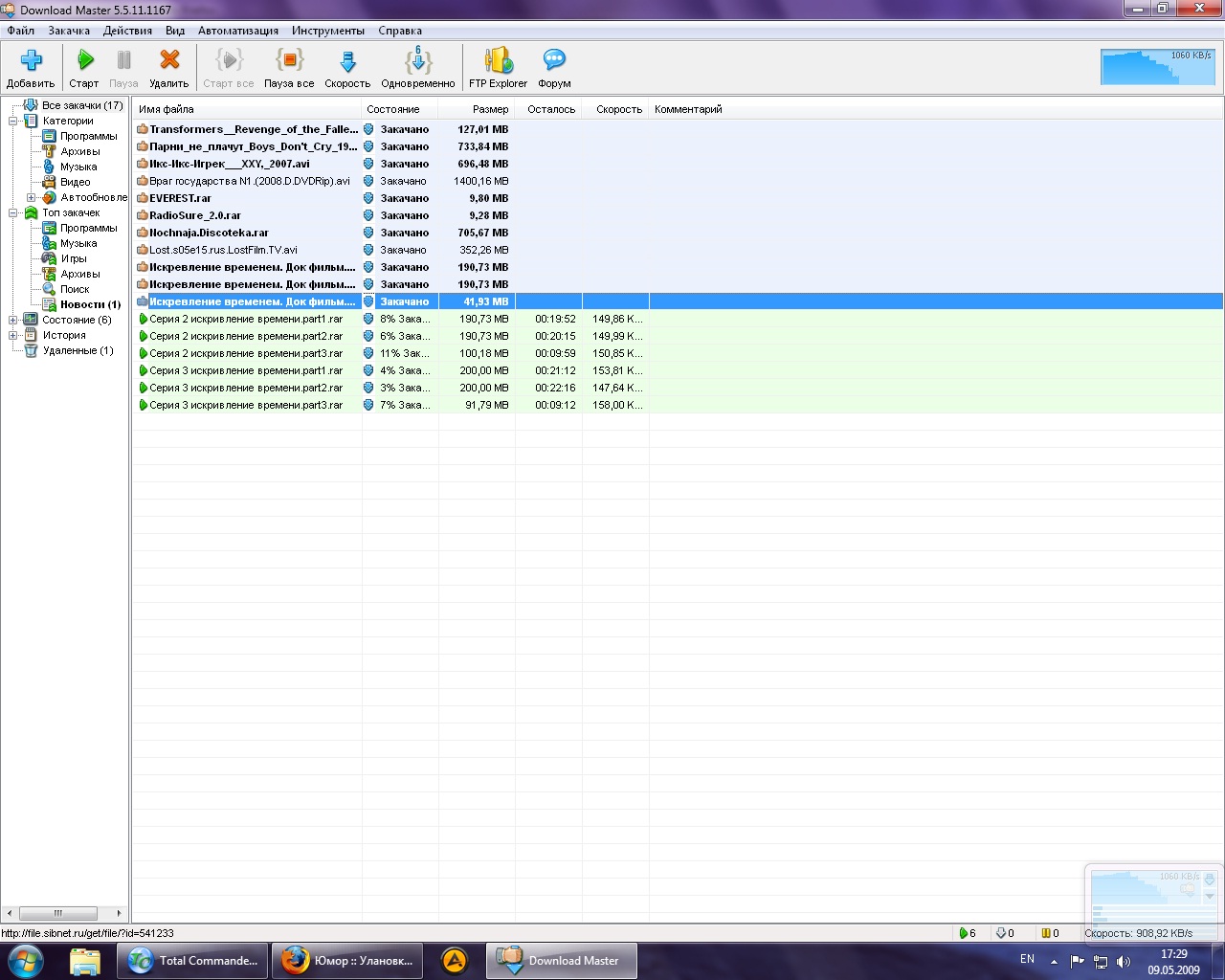Sort downloads by the Размер column

pyautogui.click(x=489, y=108)
